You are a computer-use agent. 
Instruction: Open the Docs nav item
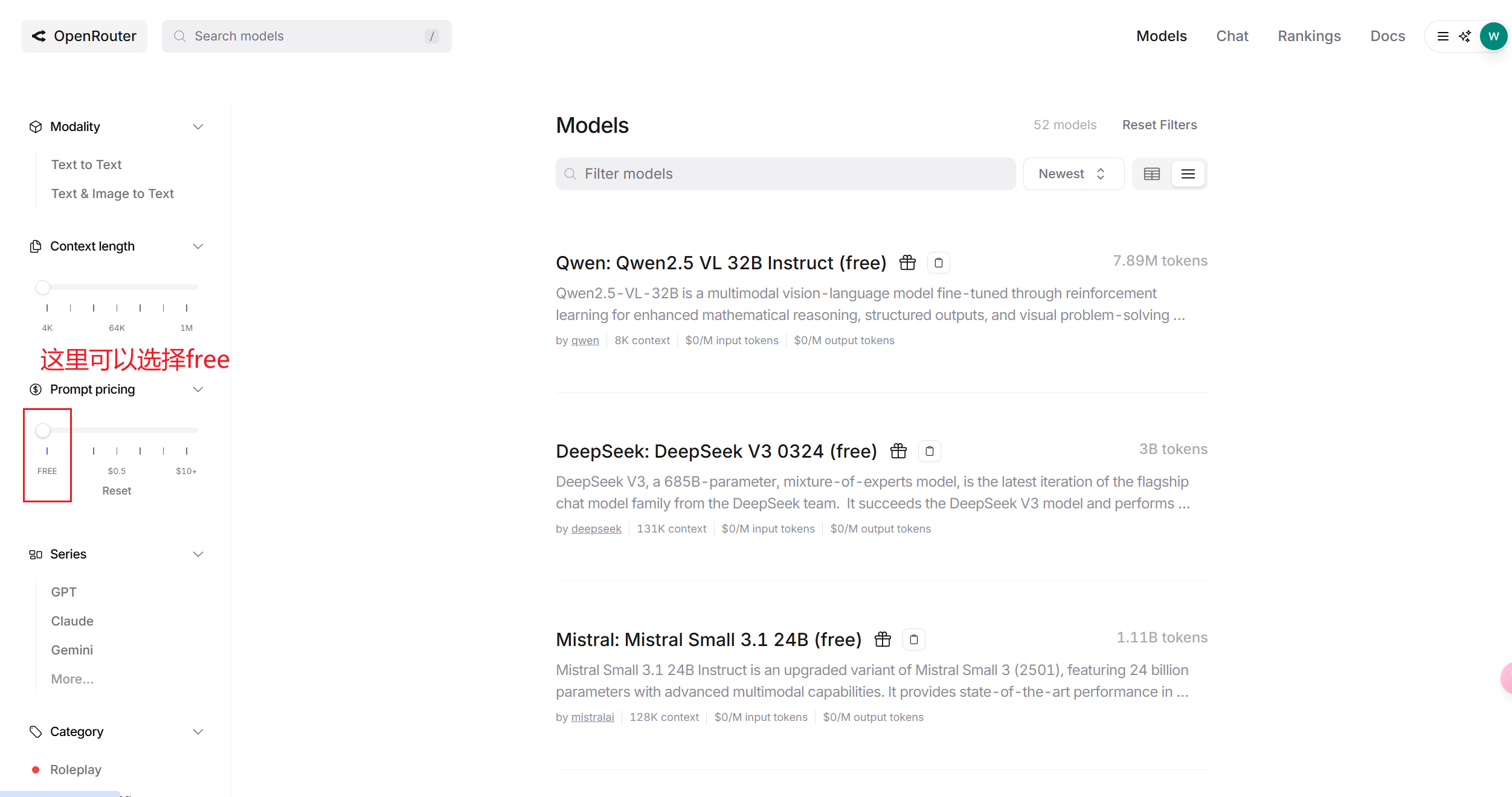[x=1388, y=36]
